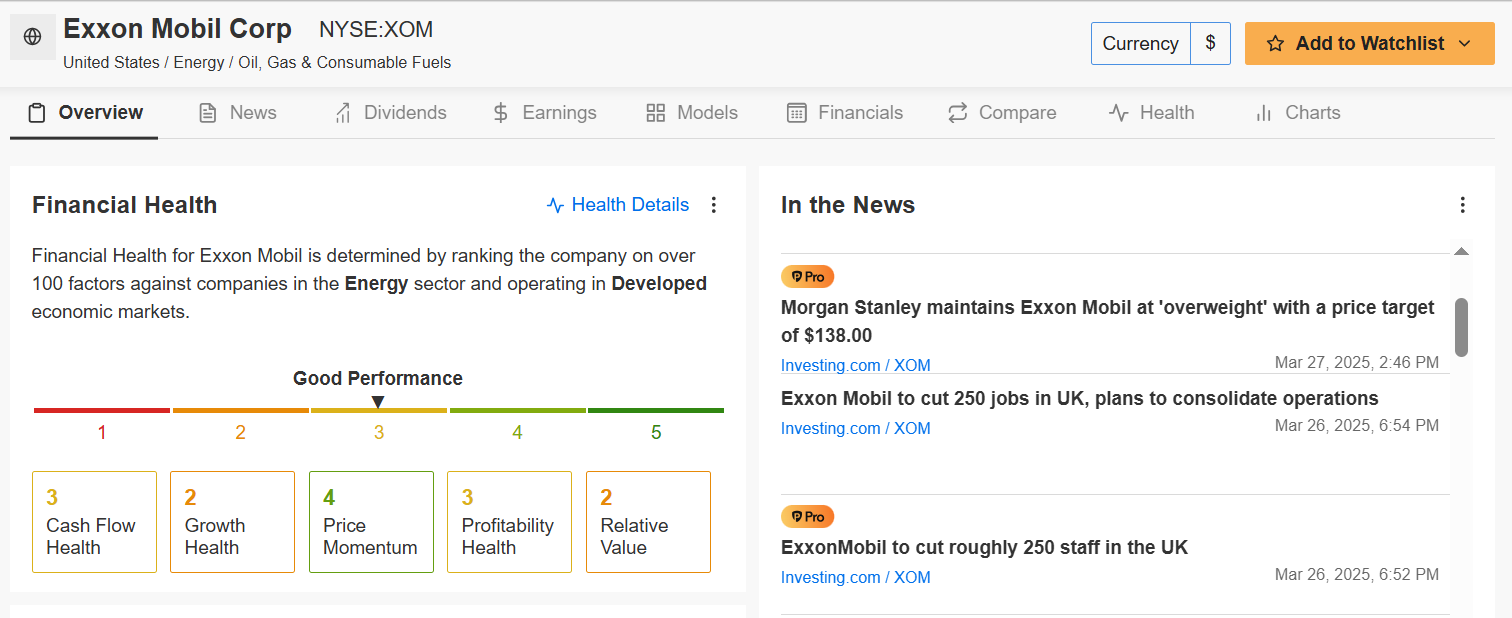Click the dark green score 5 bar segment
This screenshot has height=618, width=1512.
point(656,410)
